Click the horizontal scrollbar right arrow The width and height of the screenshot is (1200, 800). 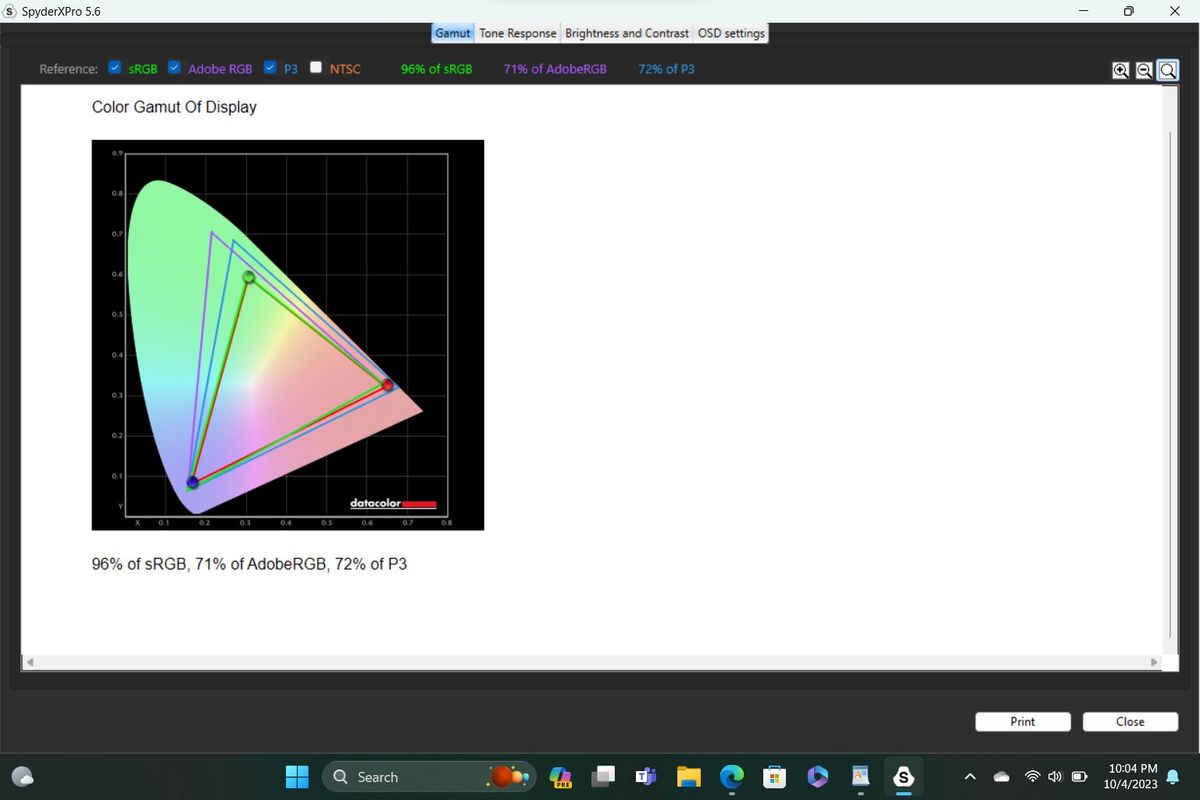pyautogui.click(x=1153, y=662)
